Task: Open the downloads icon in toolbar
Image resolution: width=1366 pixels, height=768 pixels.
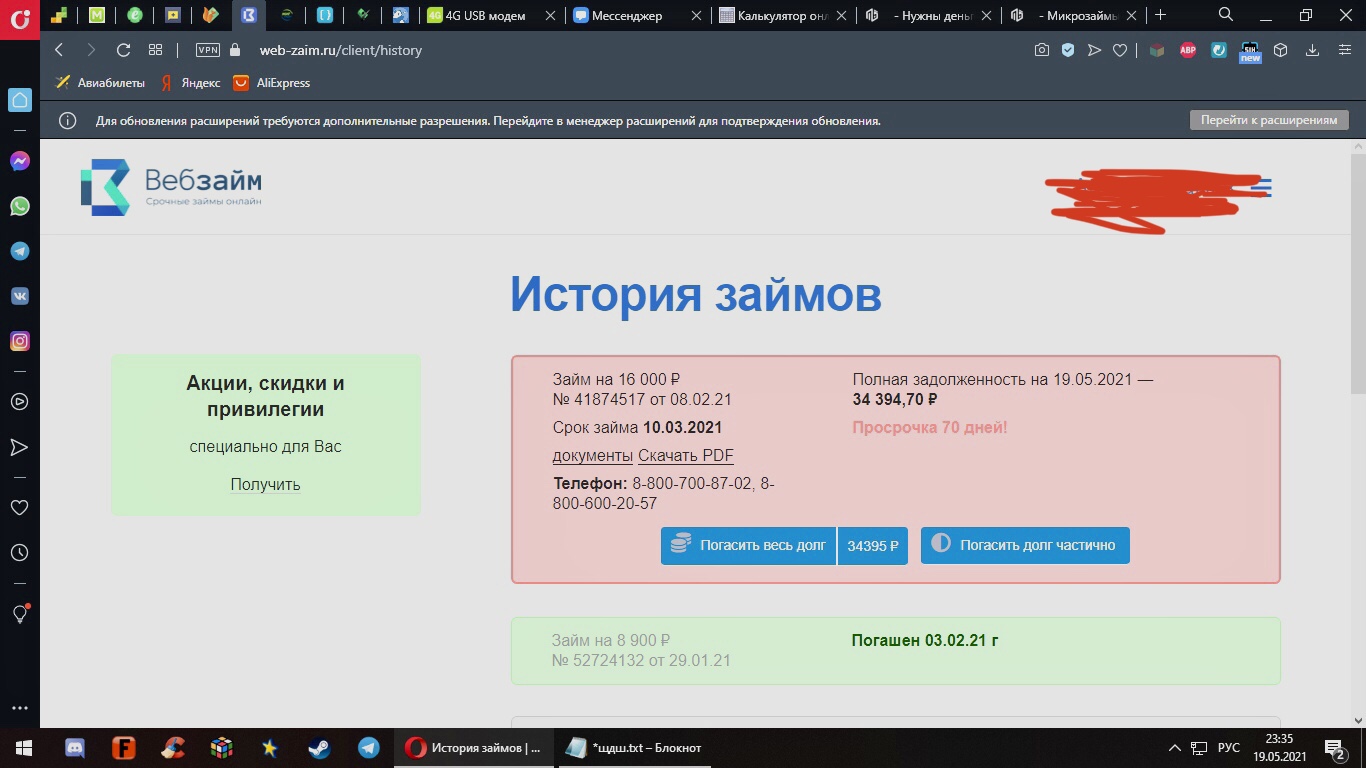Action: click(x=1311, y=50)
